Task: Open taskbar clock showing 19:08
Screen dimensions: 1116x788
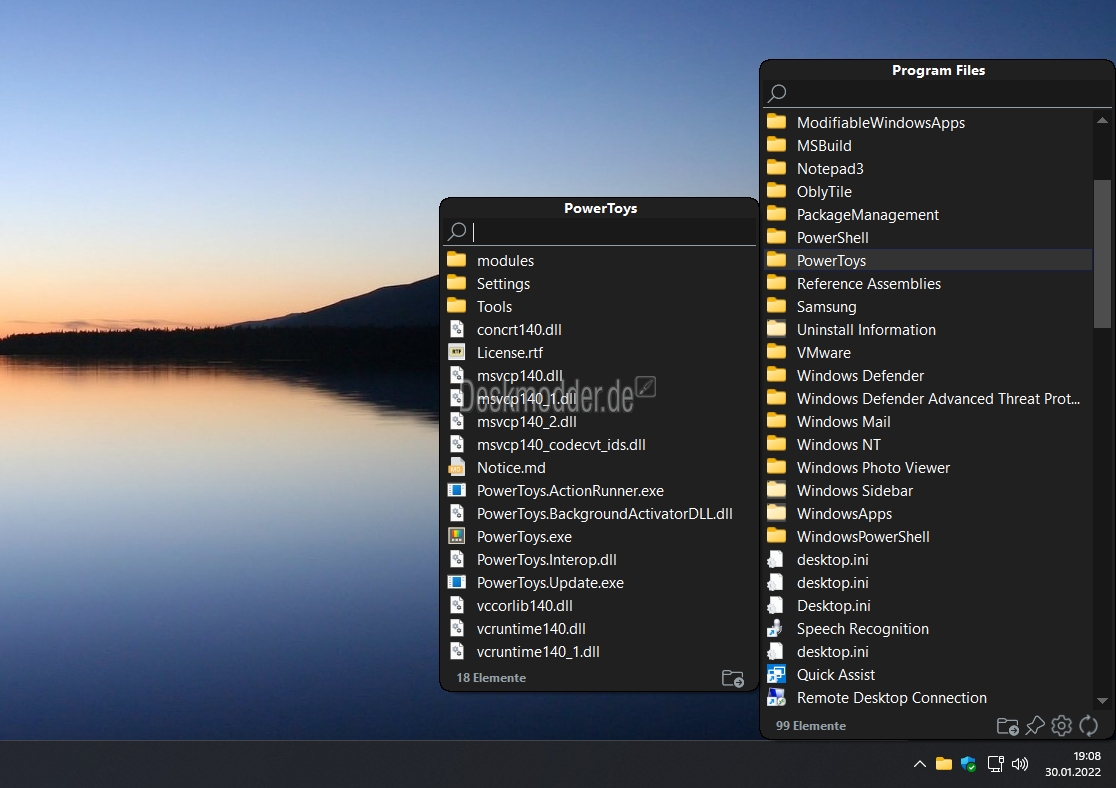Action: [x=1073, y=764]
